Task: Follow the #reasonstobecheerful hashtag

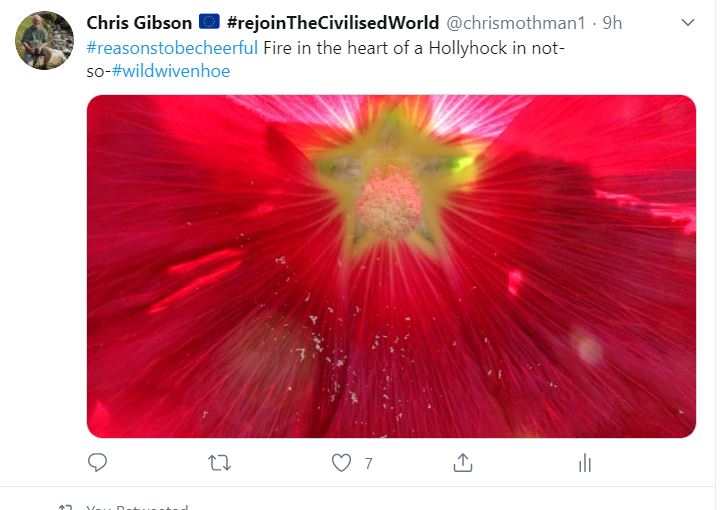Action: click(x=172, y=48)
